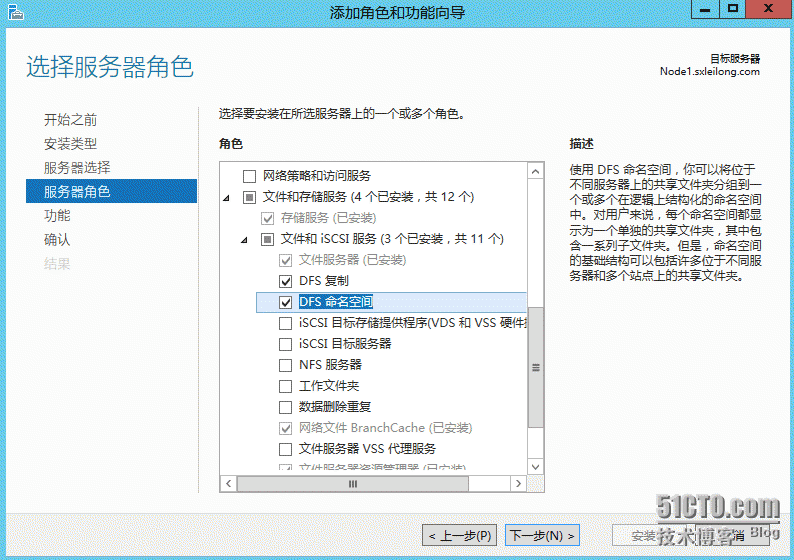The height and width of the screenshot is (560, 794).
Task: Minimize the wizard window
Action: [705, 9]
